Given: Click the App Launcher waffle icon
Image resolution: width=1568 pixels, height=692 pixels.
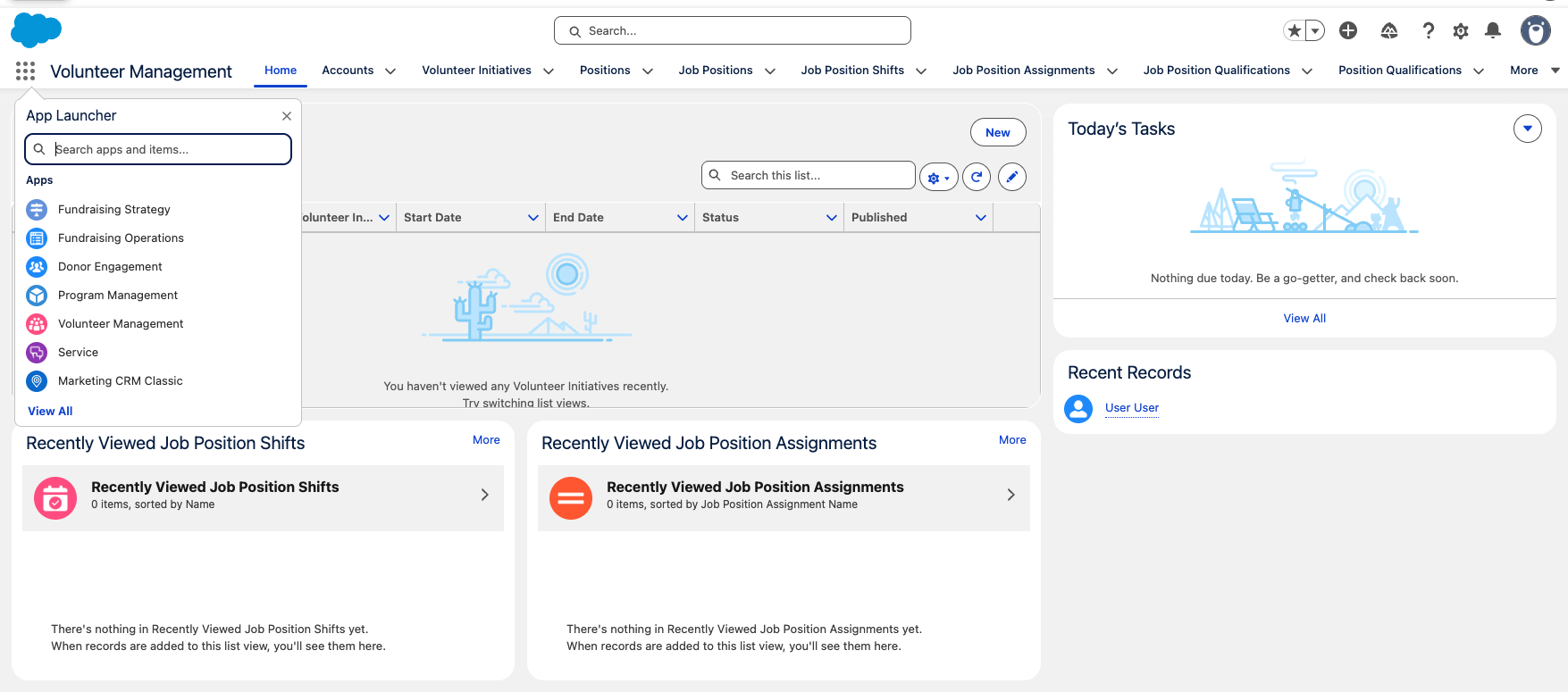Looking at the screenshot, I should (25, 71).
